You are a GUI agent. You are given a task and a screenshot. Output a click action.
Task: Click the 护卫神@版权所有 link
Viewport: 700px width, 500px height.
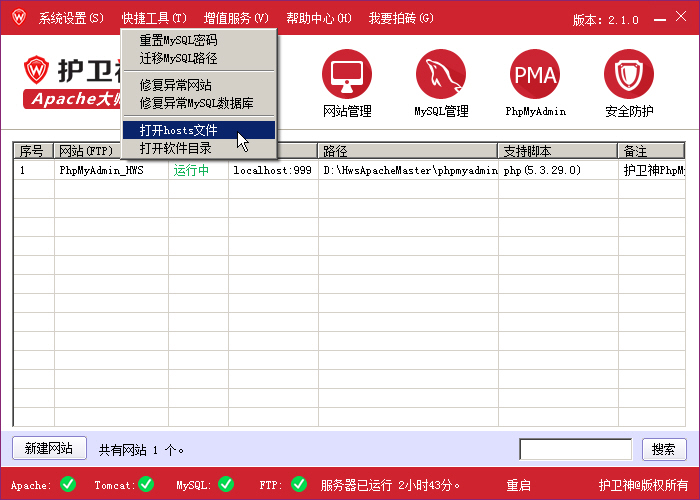[x=643, y=485]
